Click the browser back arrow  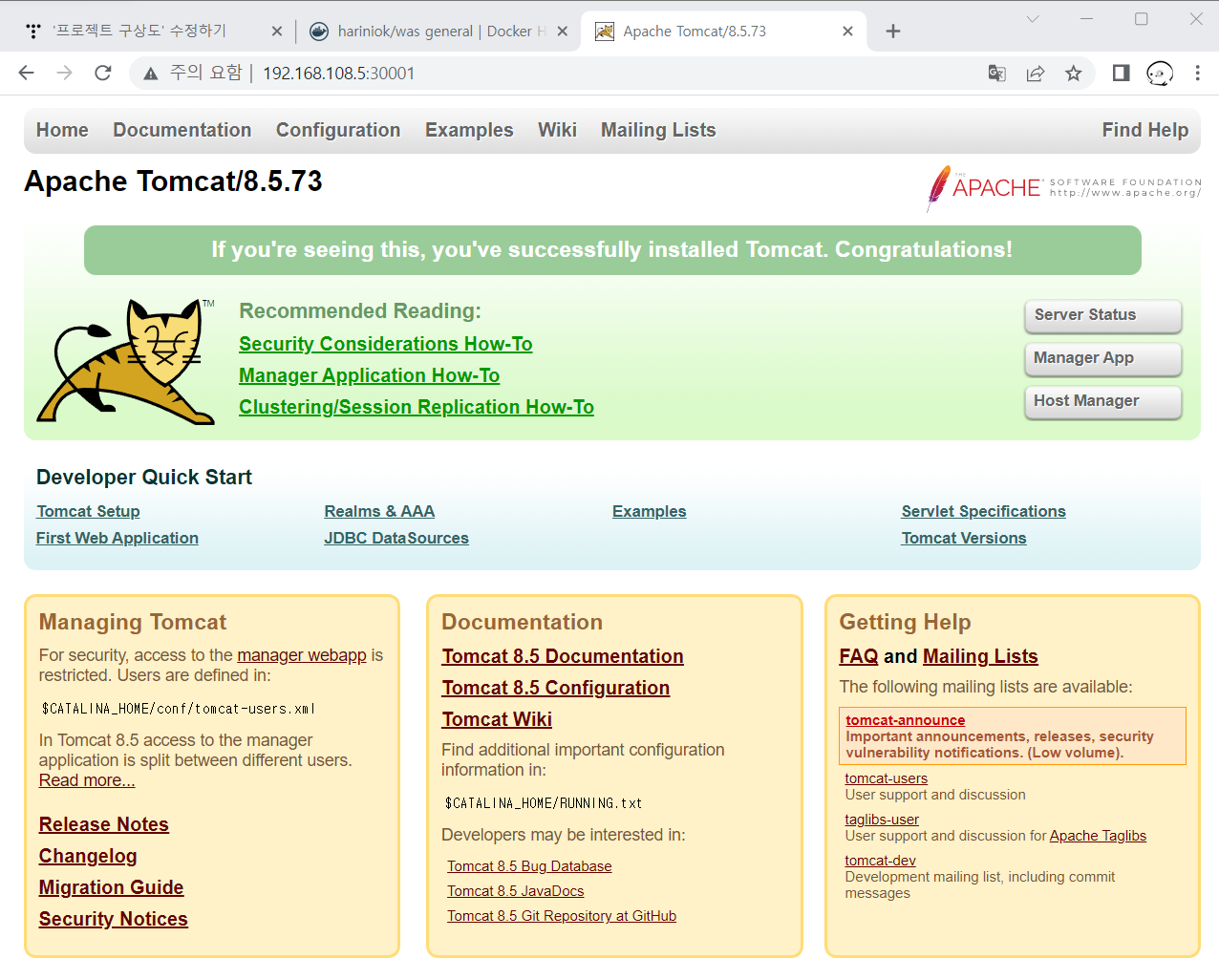[x=27, y=73]
